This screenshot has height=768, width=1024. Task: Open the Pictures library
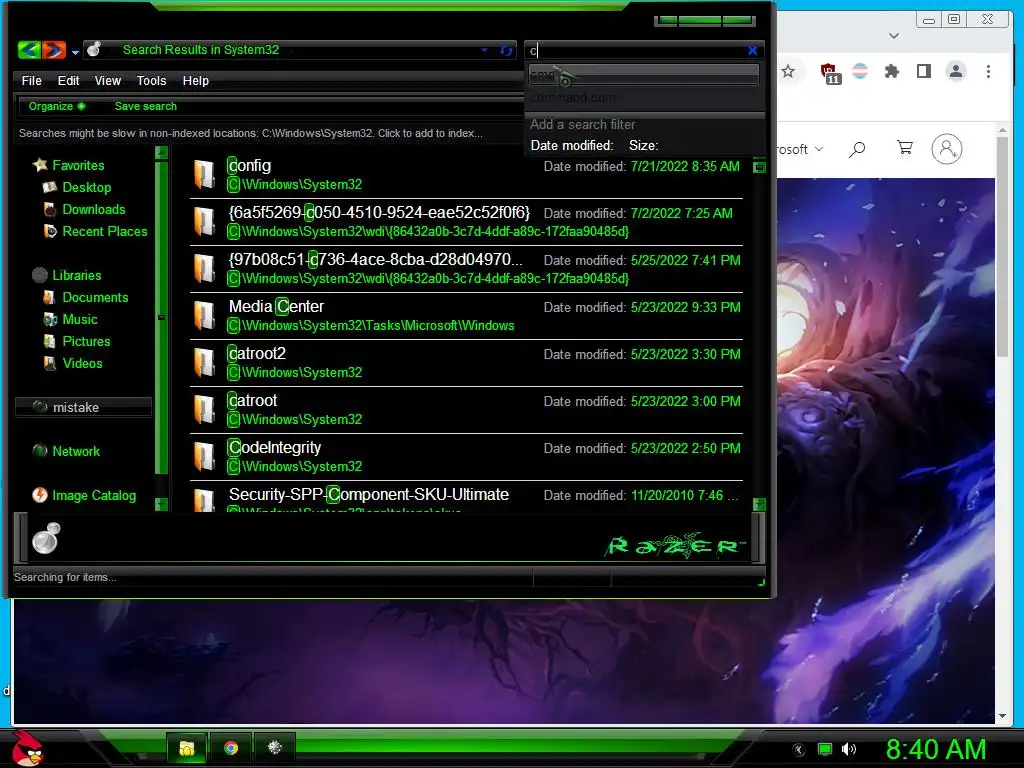86,342
